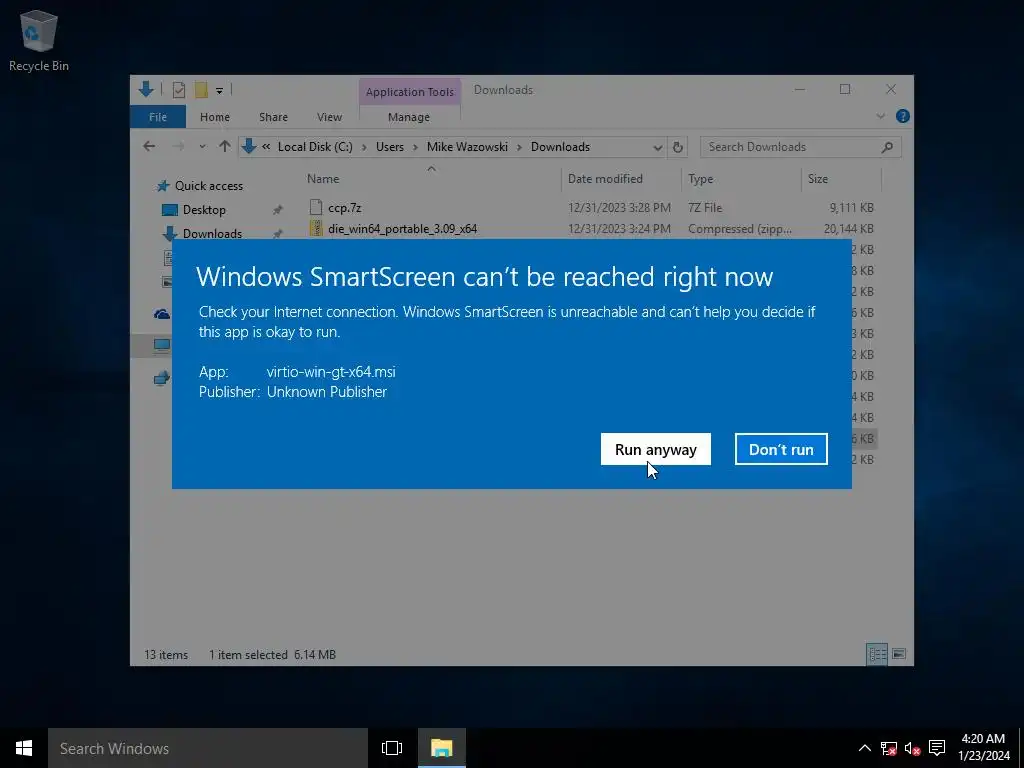Screen dimensions: 1024x768
Task: Open Action Center notifications icon
Action: click(936, 748)
